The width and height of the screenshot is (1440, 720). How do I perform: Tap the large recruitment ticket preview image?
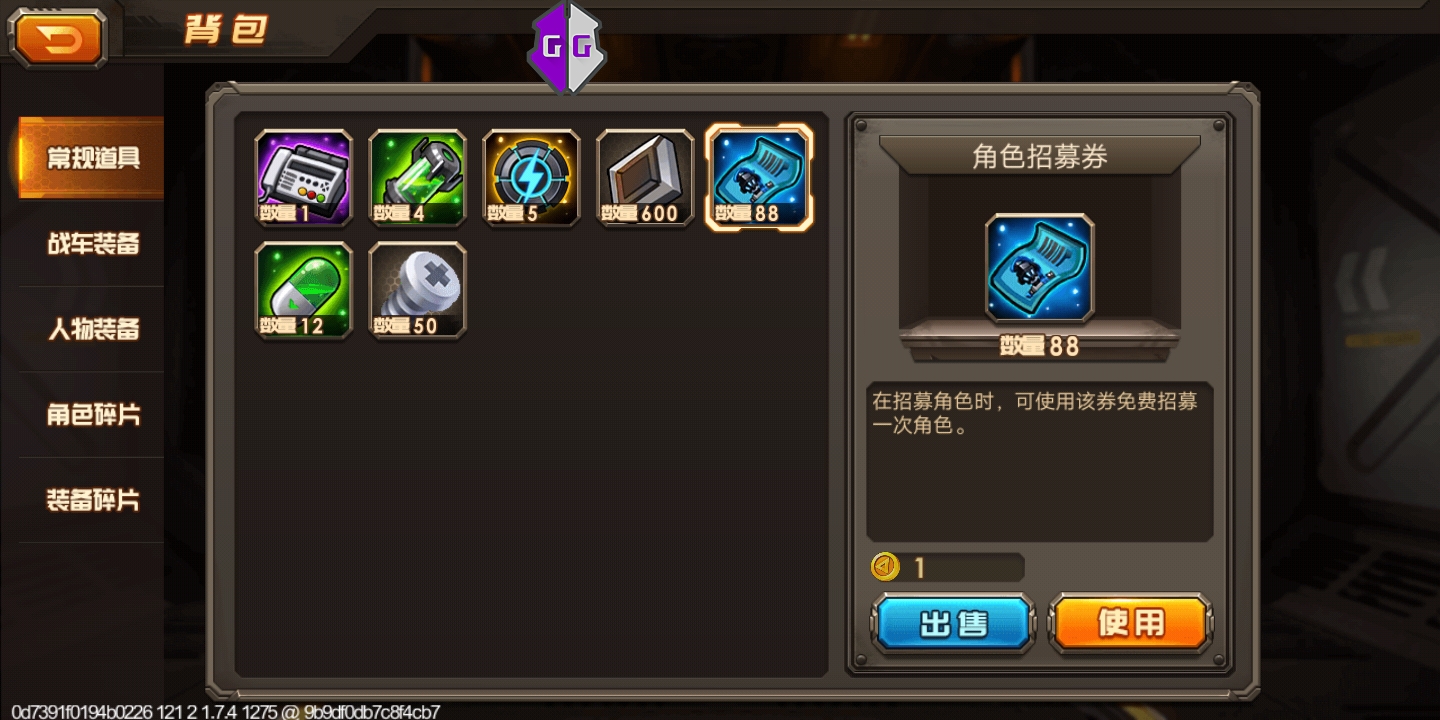[x=1040, y=268]
